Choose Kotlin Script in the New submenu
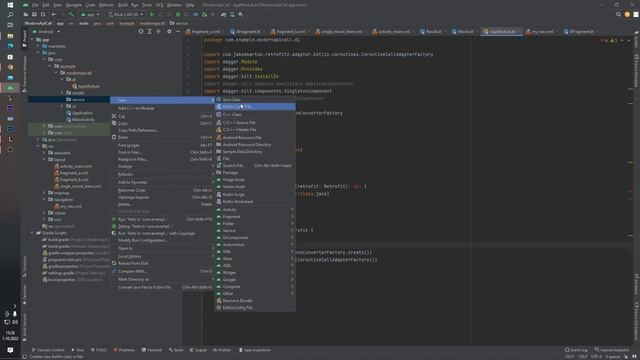 (x=255, y=195)
